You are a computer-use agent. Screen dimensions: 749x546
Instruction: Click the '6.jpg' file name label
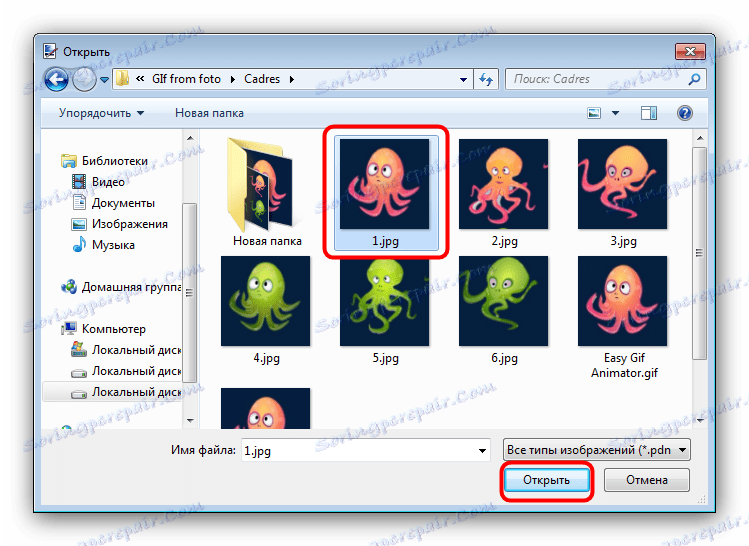[x=504, y=358]
